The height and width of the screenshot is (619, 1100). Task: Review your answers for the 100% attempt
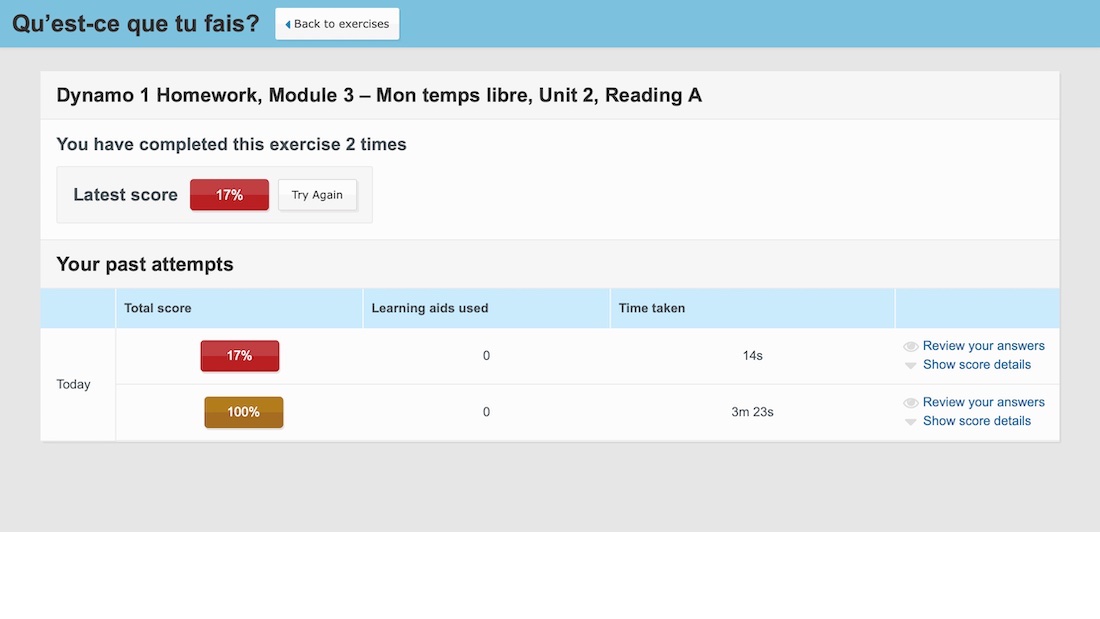point(983,401)
